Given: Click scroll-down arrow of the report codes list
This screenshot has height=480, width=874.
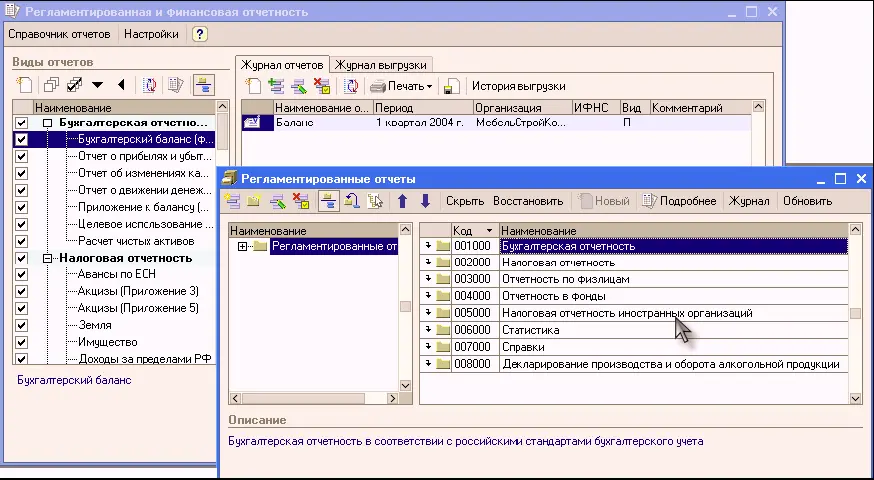Looking at the screenshot, I should [855, 398].
